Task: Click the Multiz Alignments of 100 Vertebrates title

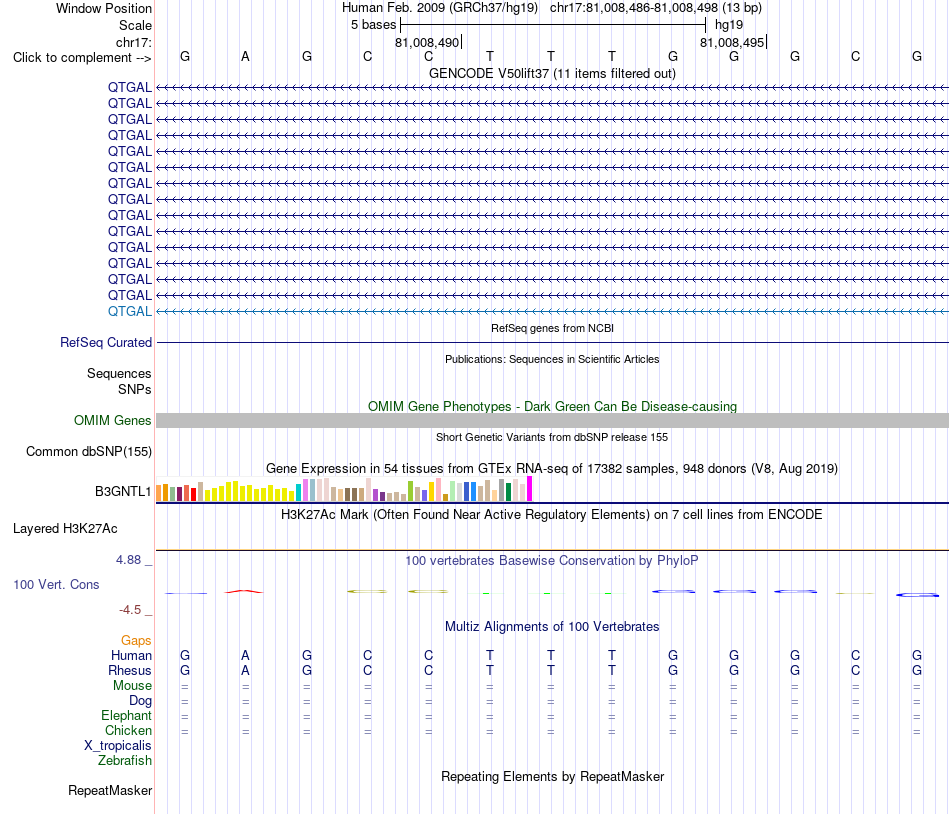Action: click(552, 626)
